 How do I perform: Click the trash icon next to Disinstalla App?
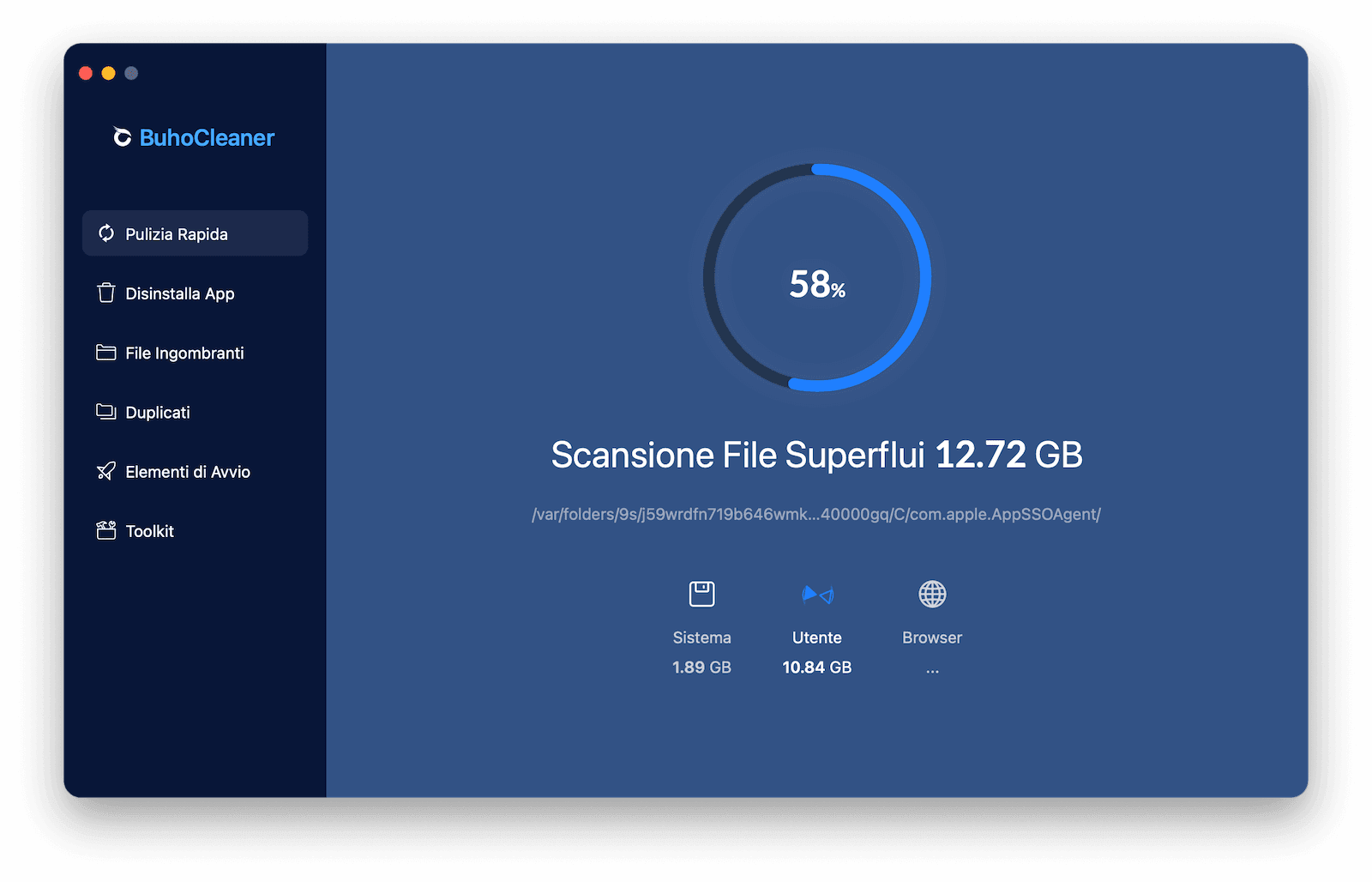[105, 293]
